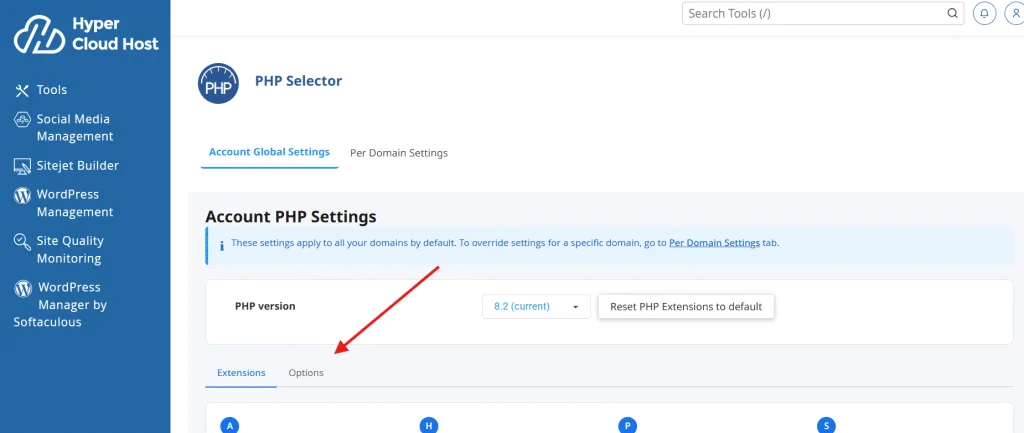Follow the Per Domain Settings link
Screen dimensions: 1024x433
[714, 242]
